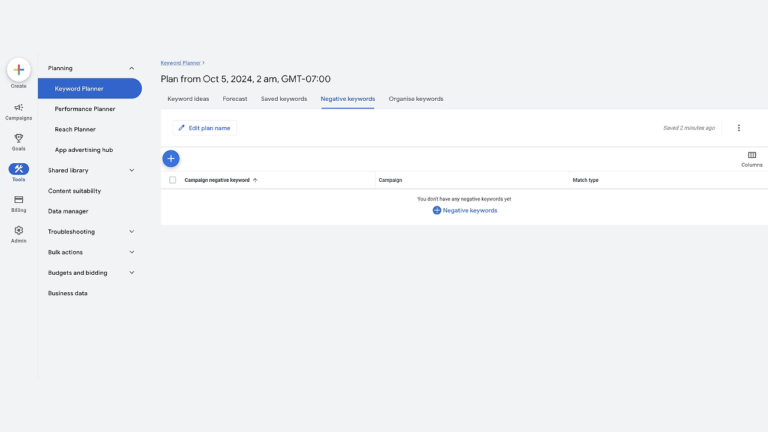The height and width of the screenshot is (432, 768).
Task: Click the Campaign negative keyword column header
Action: pyautogui.click(x=217, y=180)
